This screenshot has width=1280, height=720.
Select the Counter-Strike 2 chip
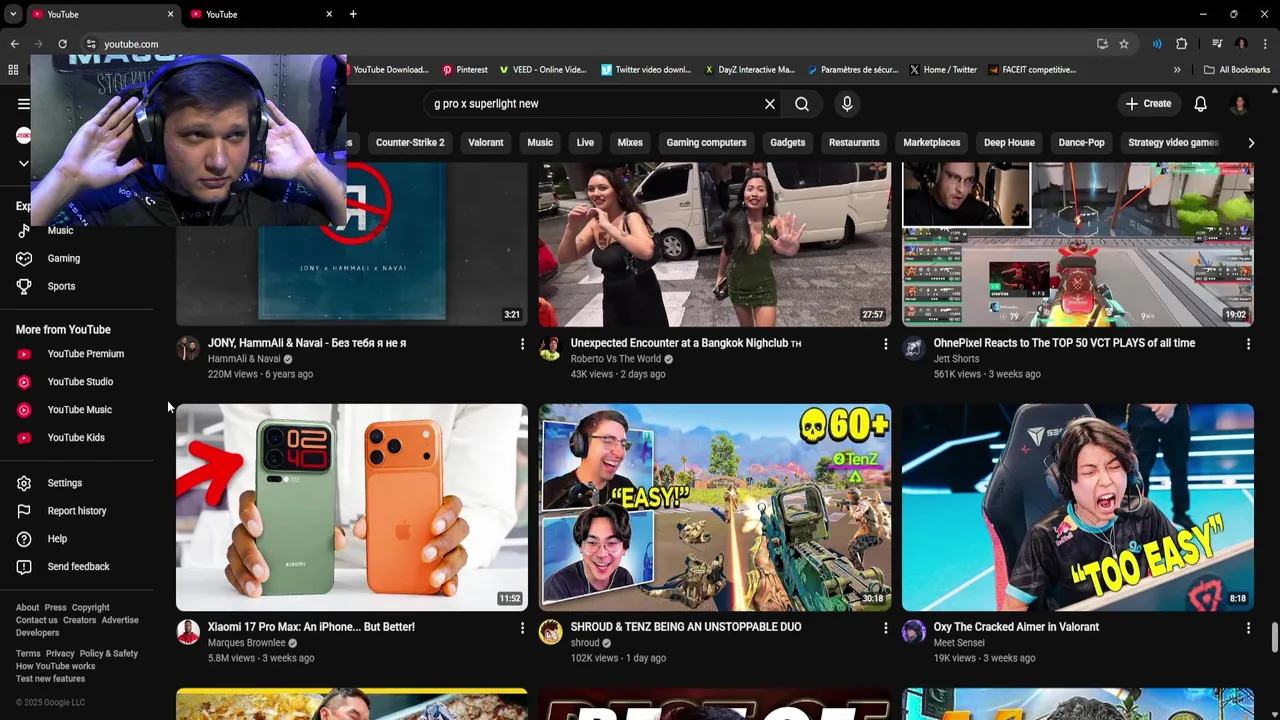[410, 143]
